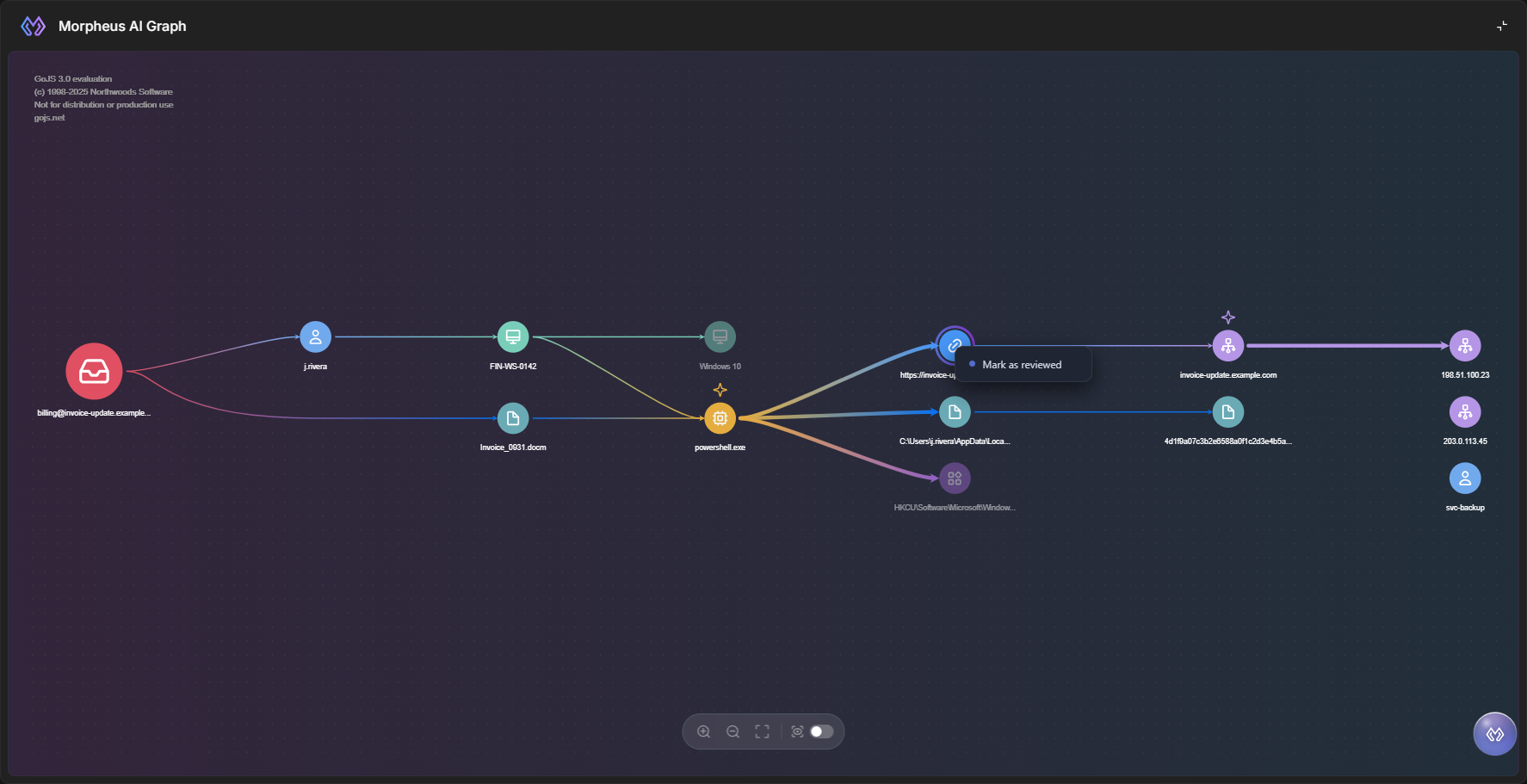Viewport: 1527px width, 784px height.
Task: Click the C:\Users\j.rivera\AppData file node
Action: (x=955, y=412)
